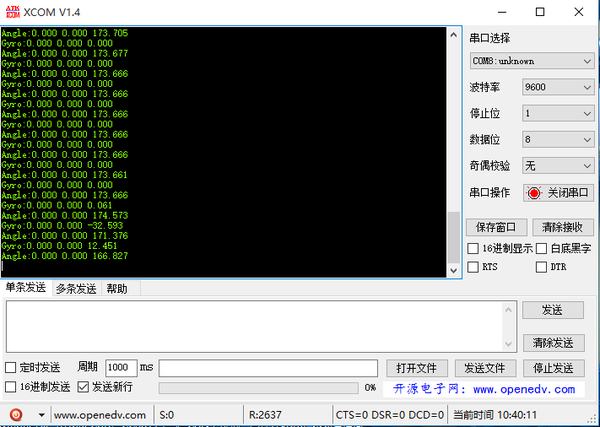The image size is (600, 427).
Task: Click the line 'Angle:0.000 0.000 166.827'
Action: coord(65,256)
